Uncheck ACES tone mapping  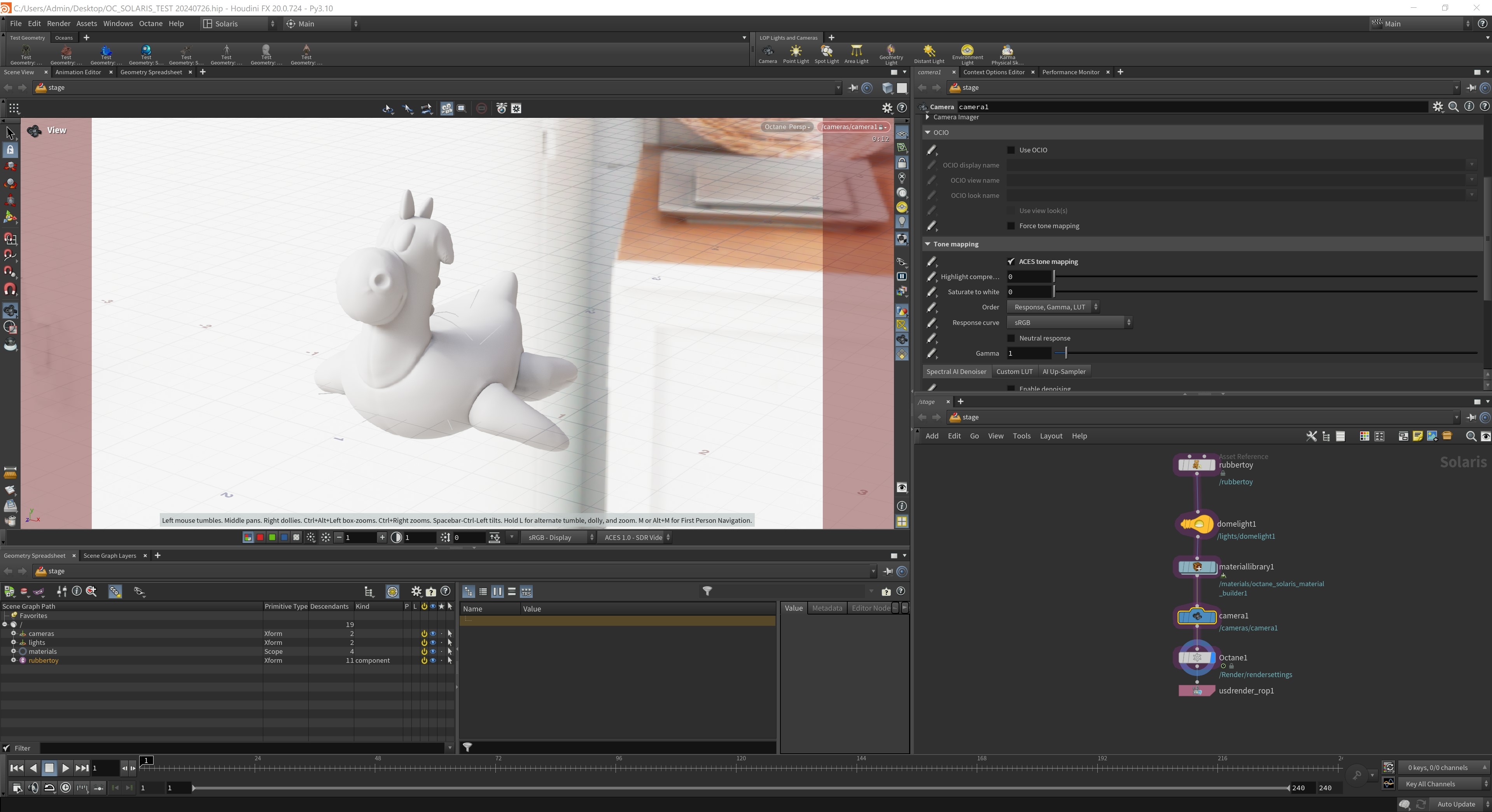(x=1011, y=262)
